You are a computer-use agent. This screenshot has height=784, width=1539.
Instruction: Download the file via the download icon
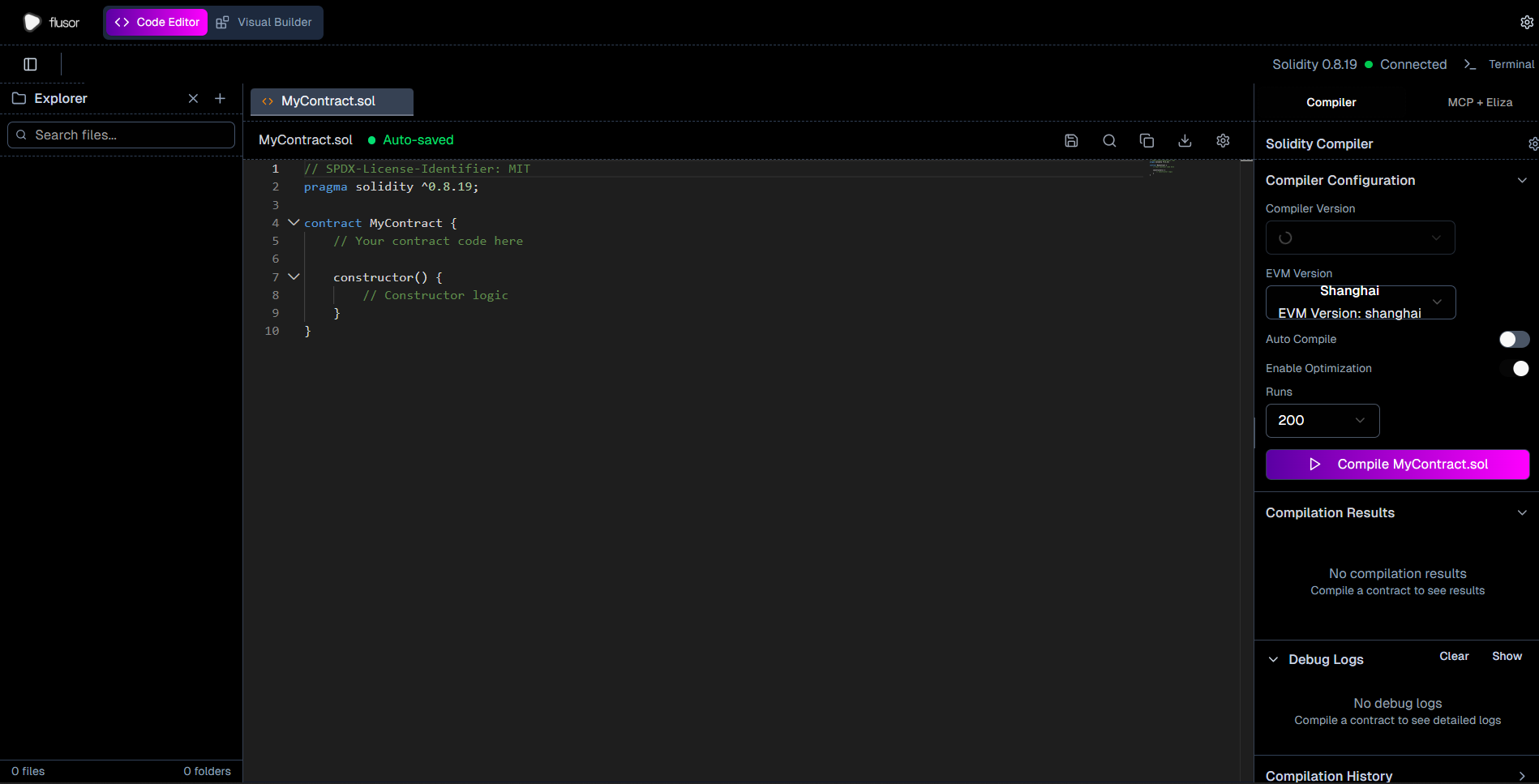(x=1185, y=140)
